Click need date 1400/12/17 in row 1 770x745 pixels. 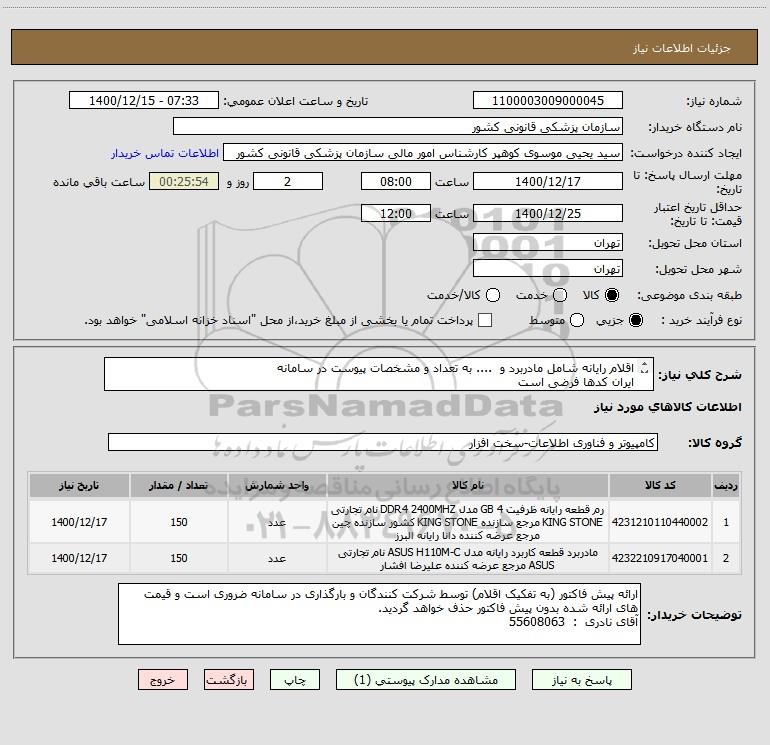click(79, 522)
